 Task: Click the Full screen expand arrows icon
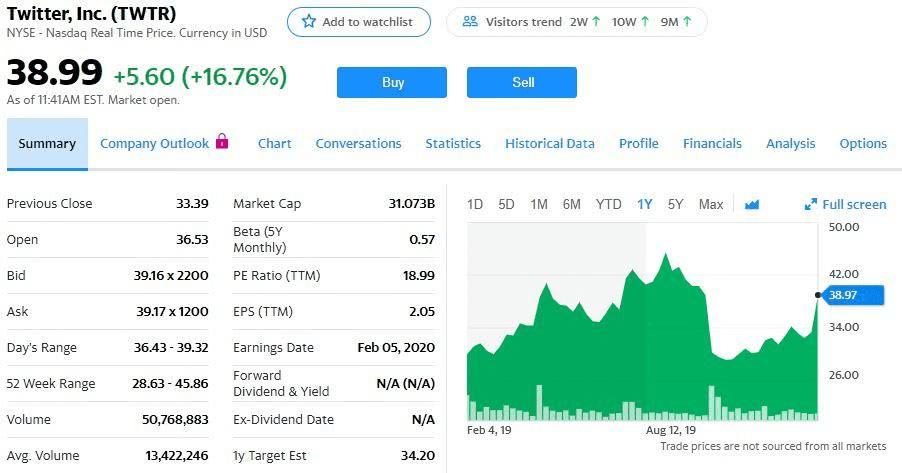pyautogui.click(x=811, y=205)
